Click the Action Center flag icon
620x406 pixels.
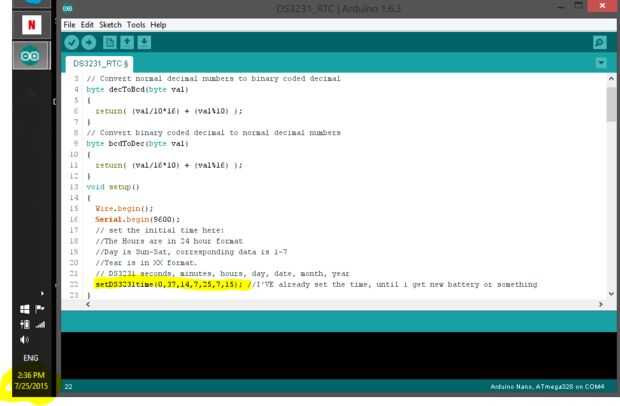point(40,309)
